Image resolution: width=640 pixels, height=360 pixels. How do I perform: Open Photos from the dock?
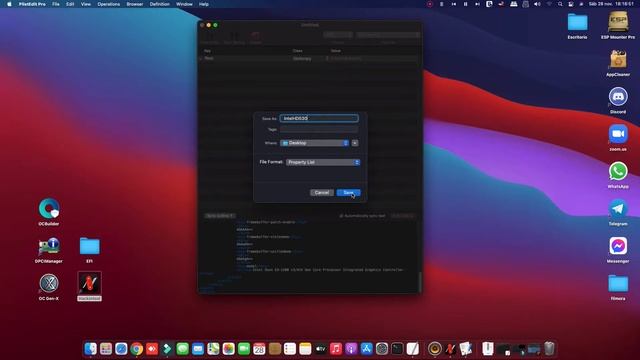(x=229, y=349)
